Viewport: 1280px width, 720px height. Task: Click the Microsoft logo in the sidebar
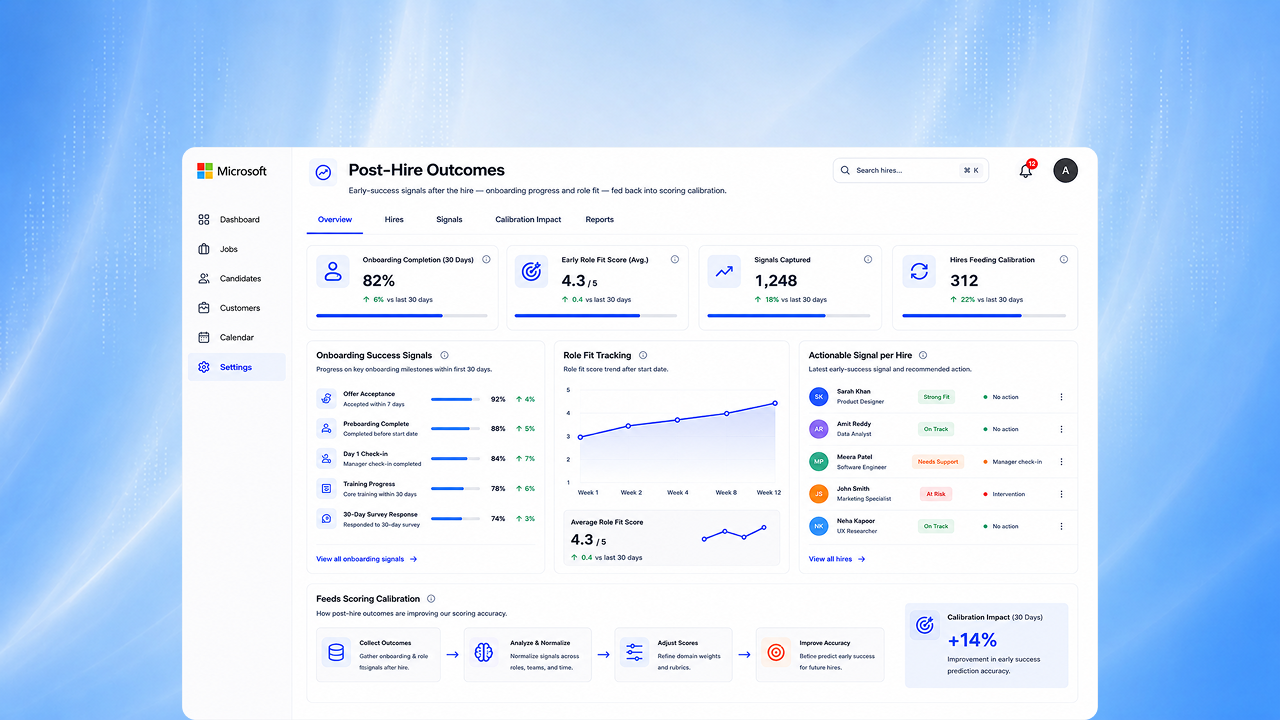232,171
